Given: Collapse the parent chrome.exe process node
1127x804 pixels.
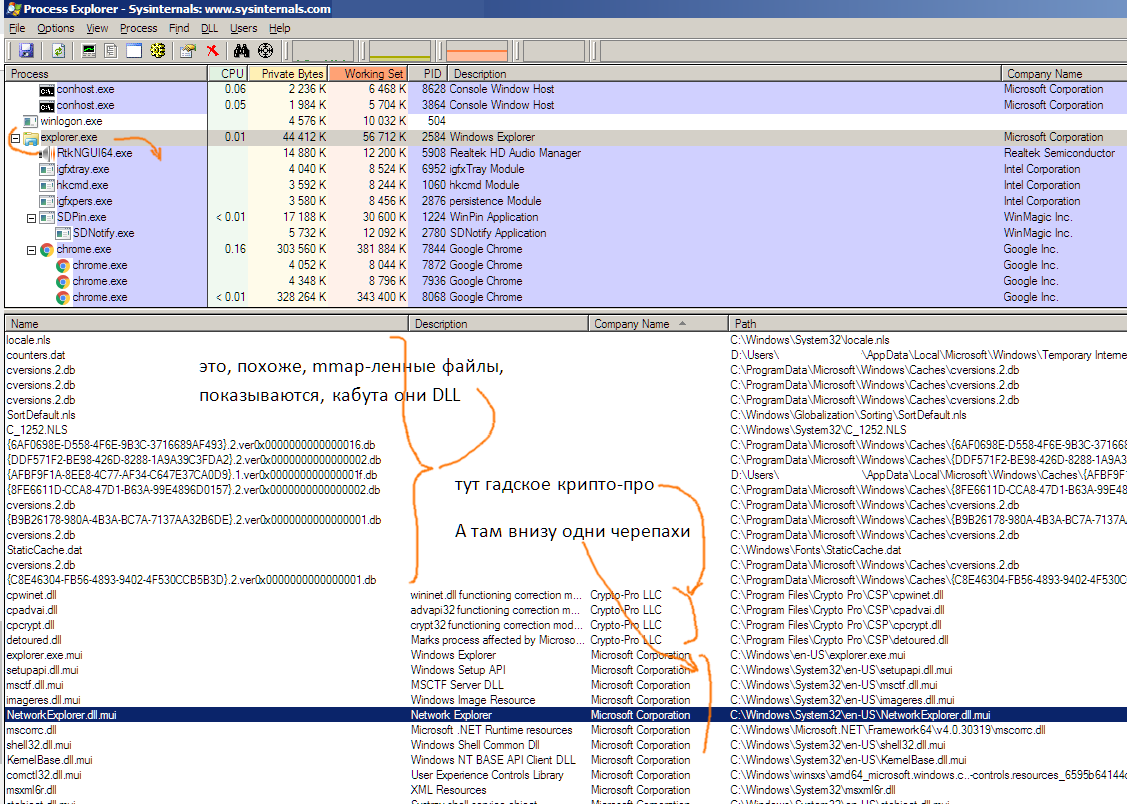Looking at the screenshot, I should click(x=31, y=249).
